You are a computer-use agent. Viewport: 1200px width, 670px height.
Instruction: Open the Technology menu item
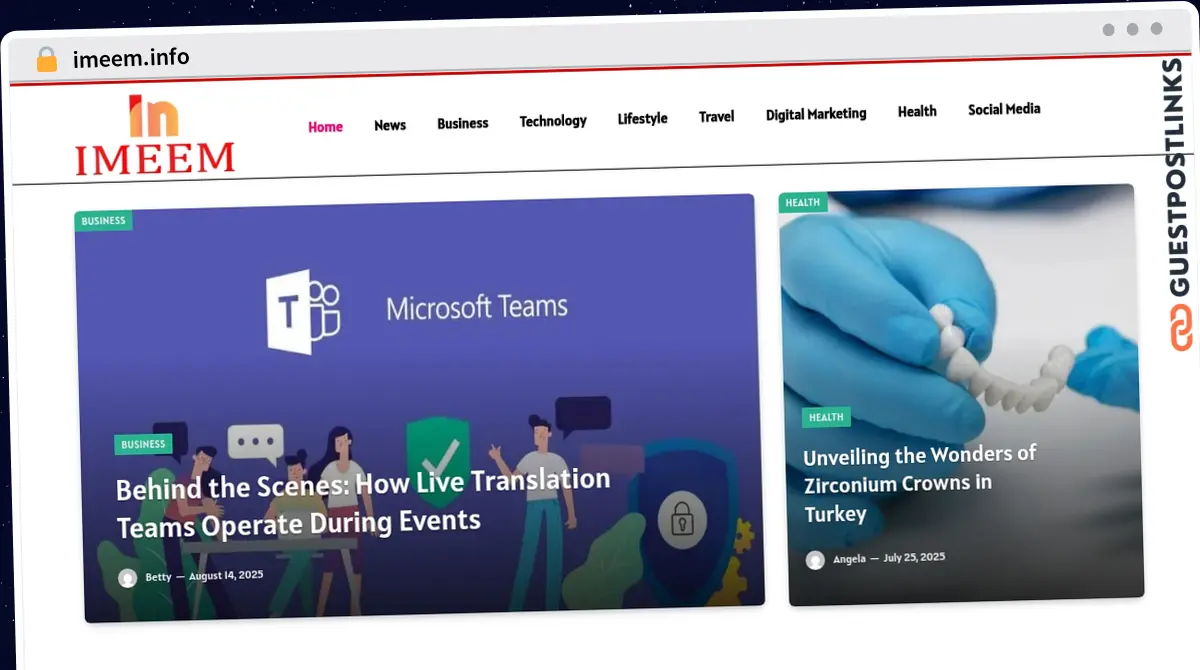tap(553, 121)
